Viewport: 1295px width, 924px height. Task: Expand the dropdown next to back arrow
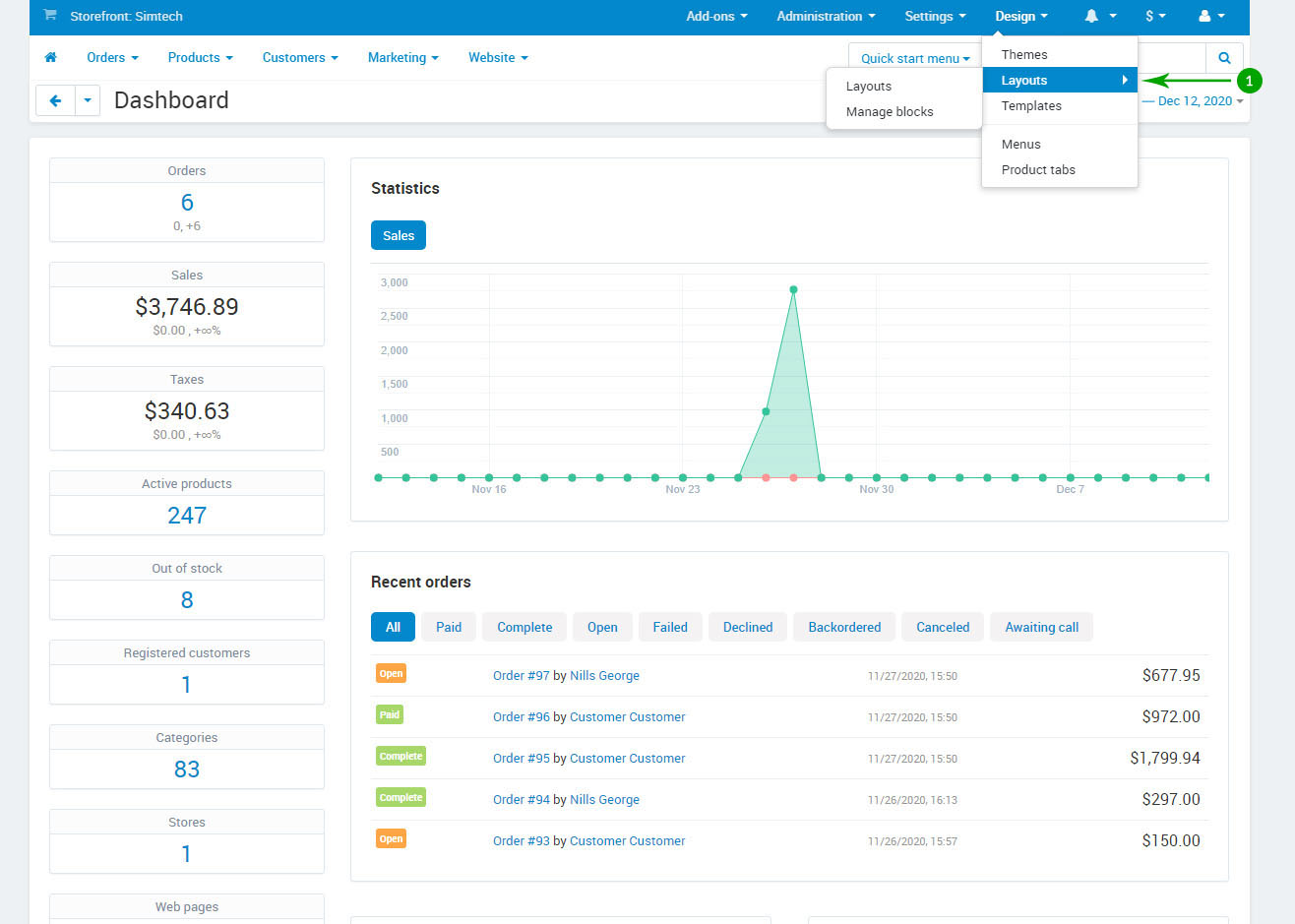(x=88, y=100)
